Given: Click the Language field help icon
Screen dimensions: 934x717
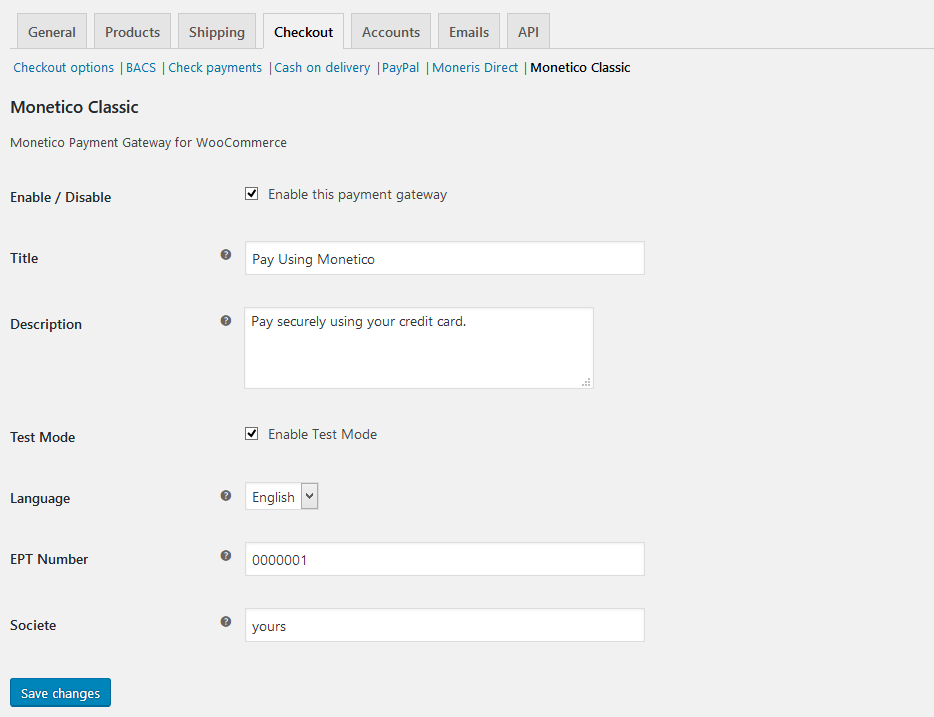Looking at the screenshot, I should [226, 495].
